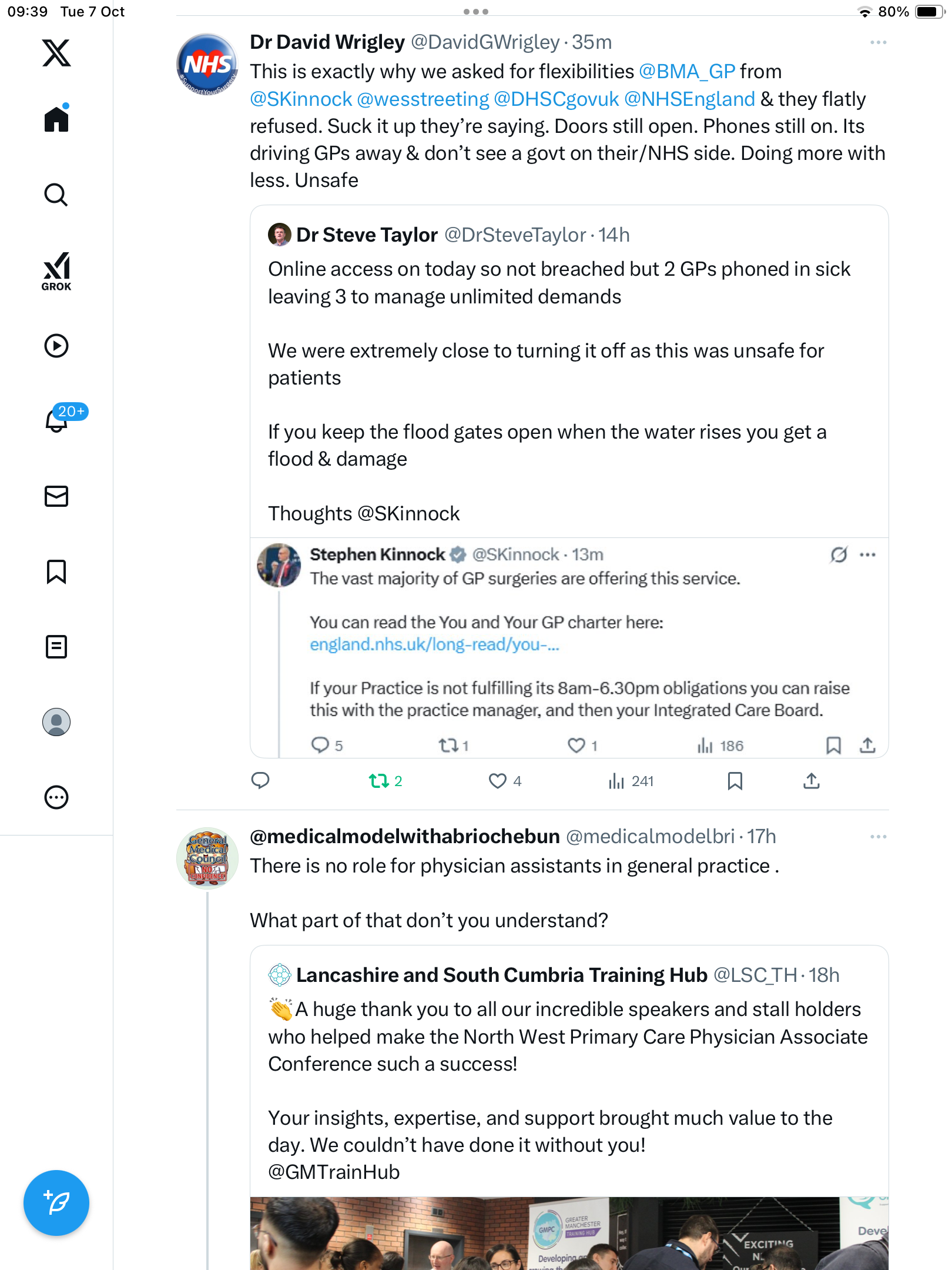The image size is (952, 1270).
Task: Open the video play tab icon
Action: 56,346
